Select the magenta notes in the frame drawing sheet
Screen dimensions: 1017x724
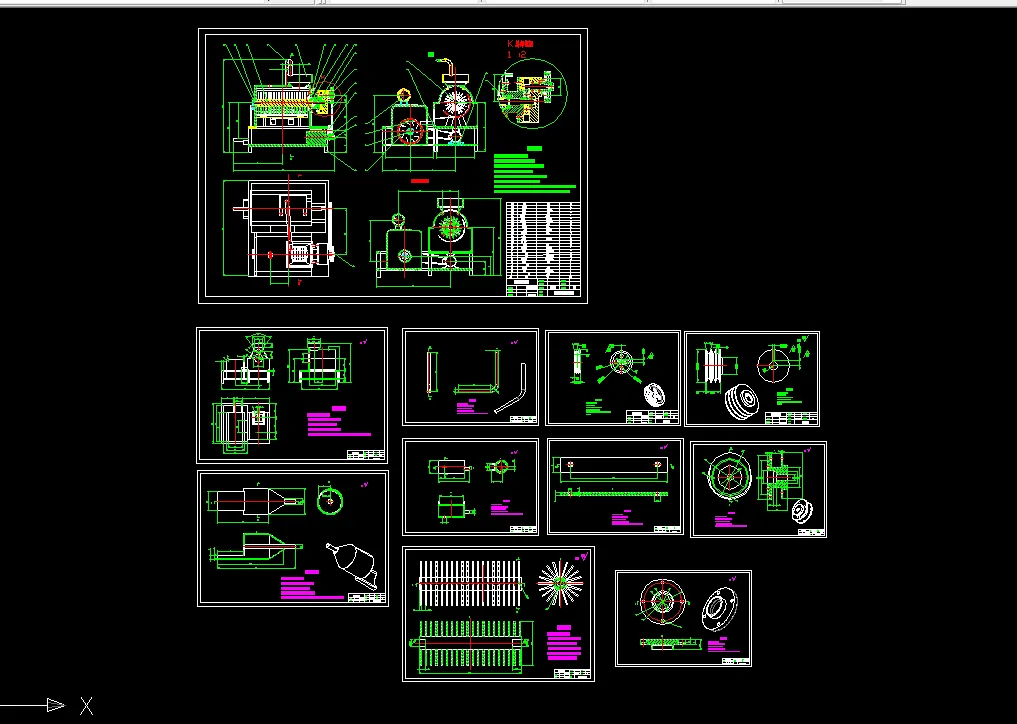[339, 422]
